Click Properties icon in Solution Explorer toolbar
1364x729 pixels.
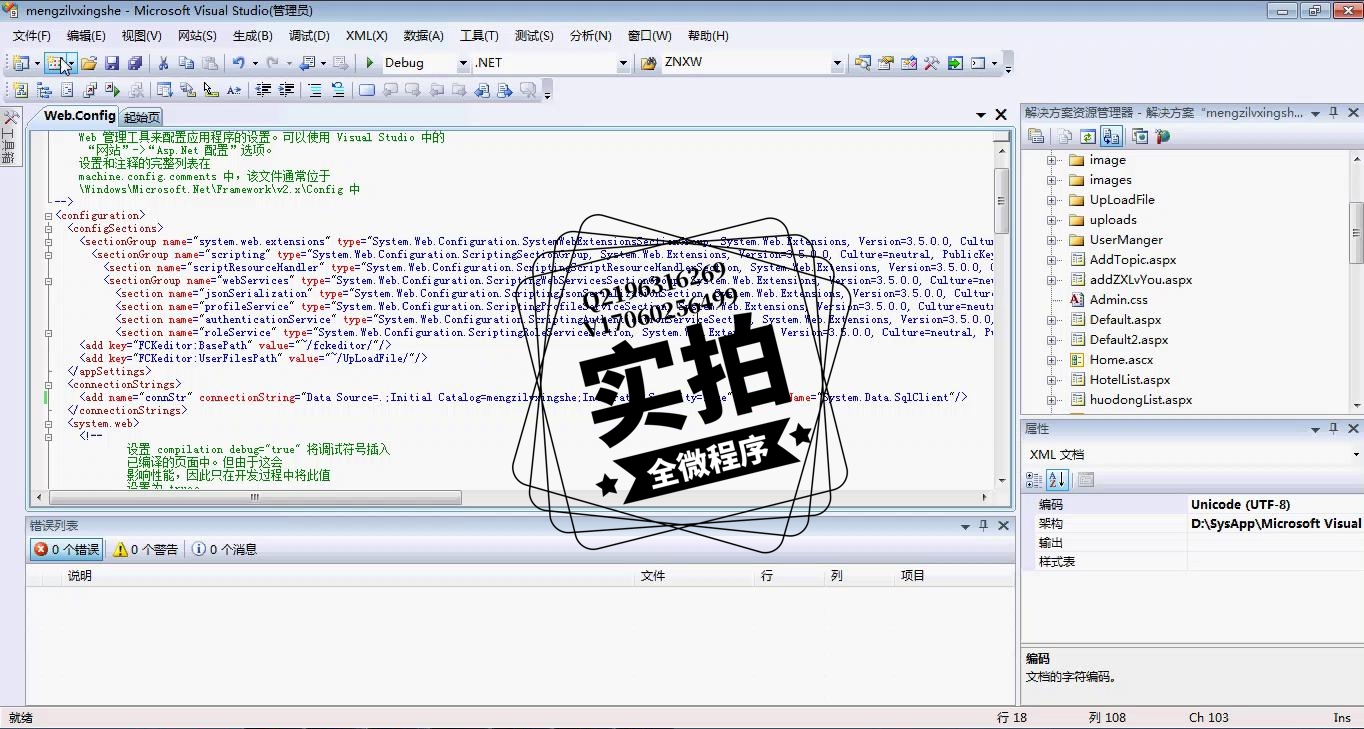coord(1036,137)
